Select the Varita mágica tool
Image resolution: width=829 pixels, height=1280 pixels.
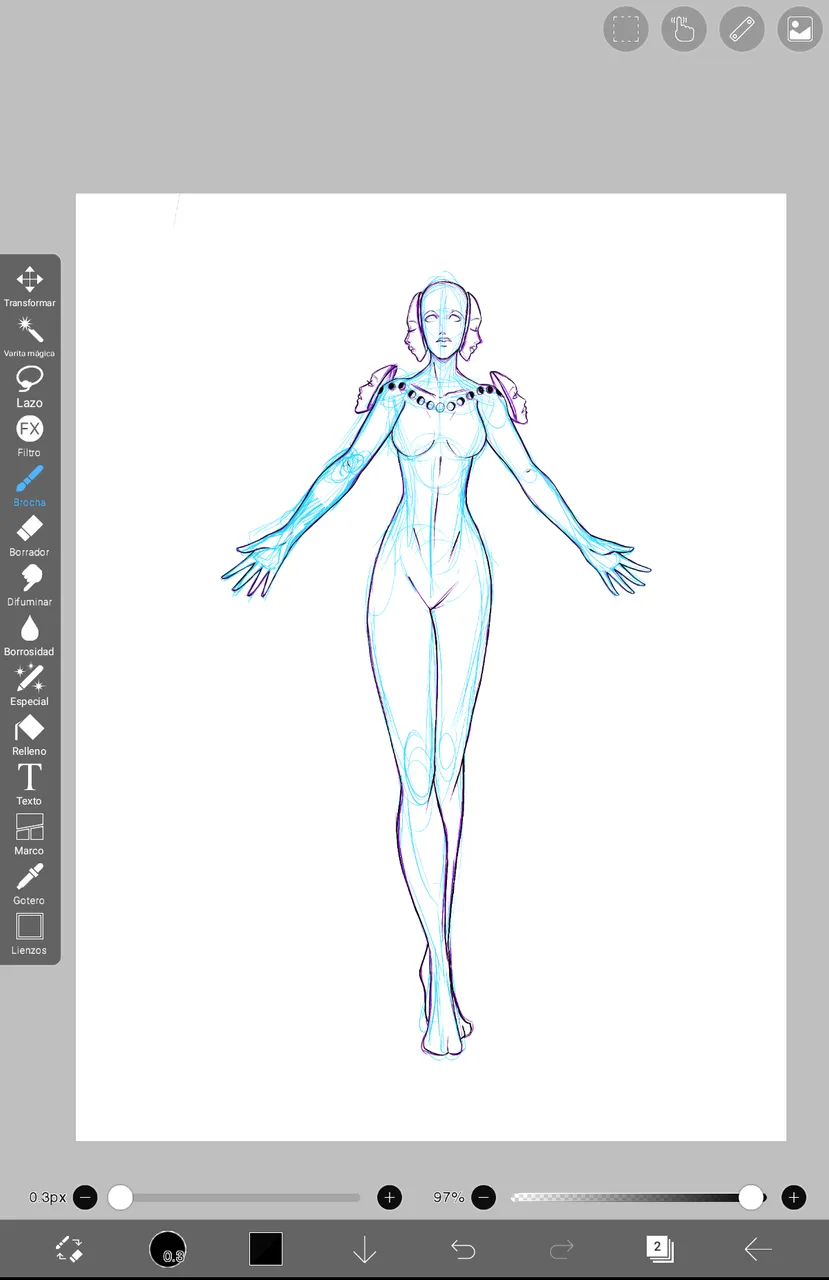[x=29, y=336]
